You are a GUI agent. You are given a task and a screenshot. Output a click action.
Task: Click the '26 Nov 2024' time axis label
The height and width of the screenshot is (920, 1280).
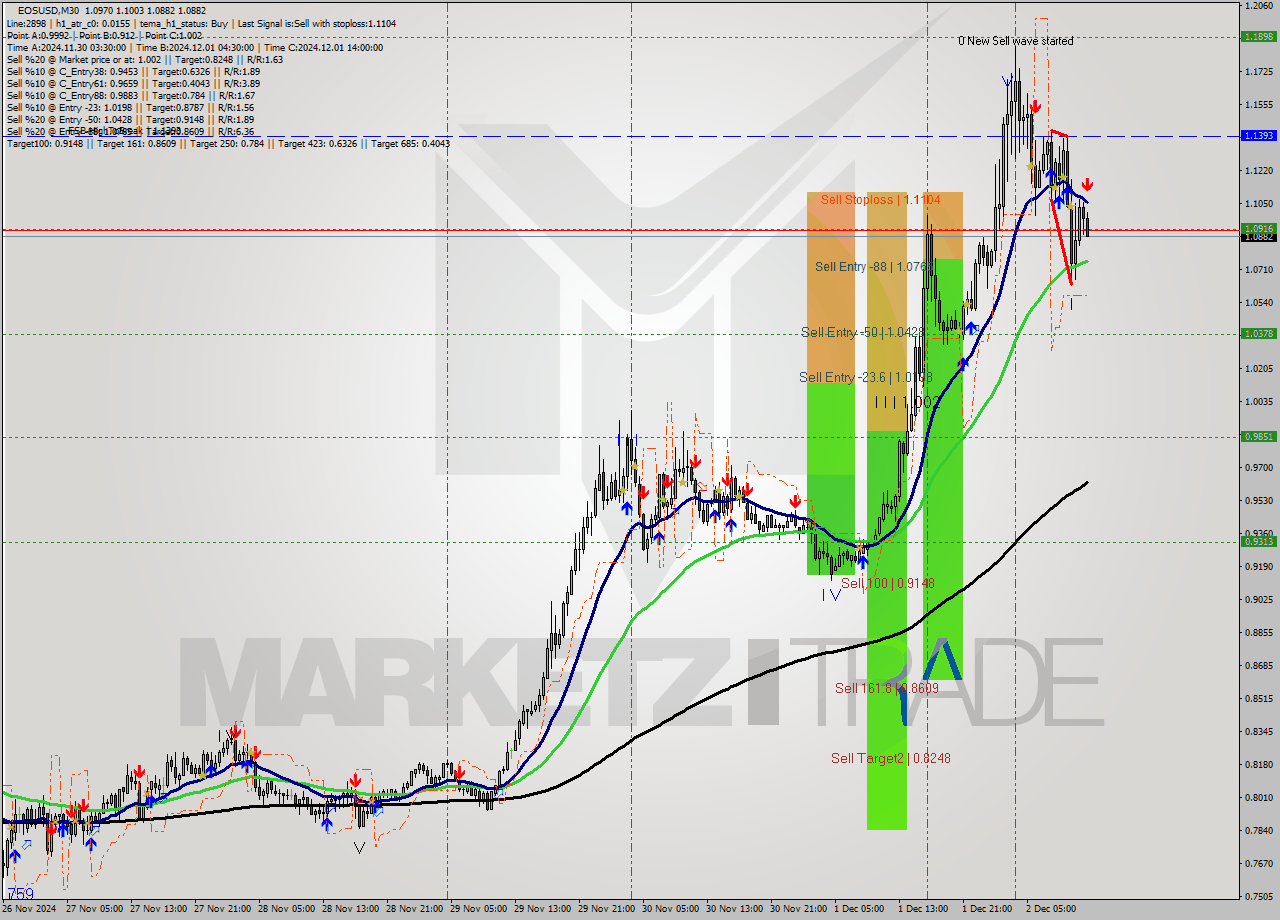30,909
